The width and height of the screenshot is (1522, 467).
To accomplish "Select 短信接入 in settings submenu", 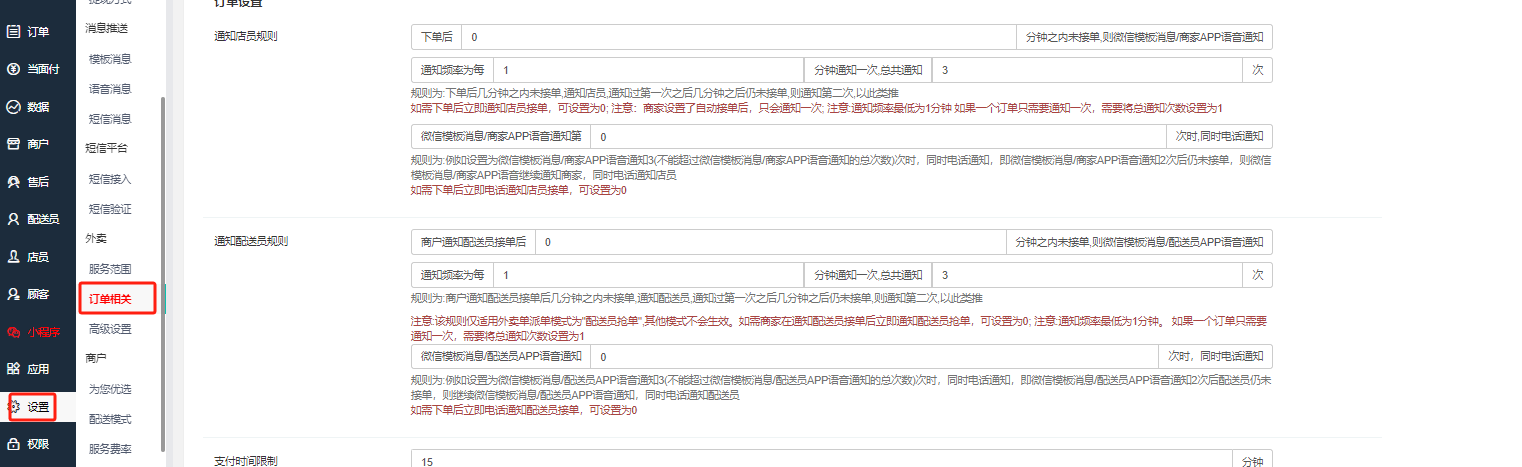I will 110,179.
